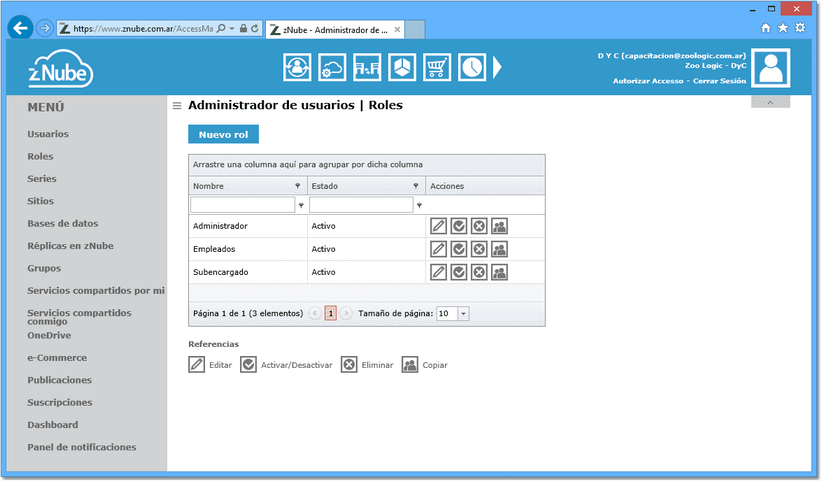Open Panel de notificaciones in the menu
The width and height of the screenshot is (822, 482).
point(82,447)
